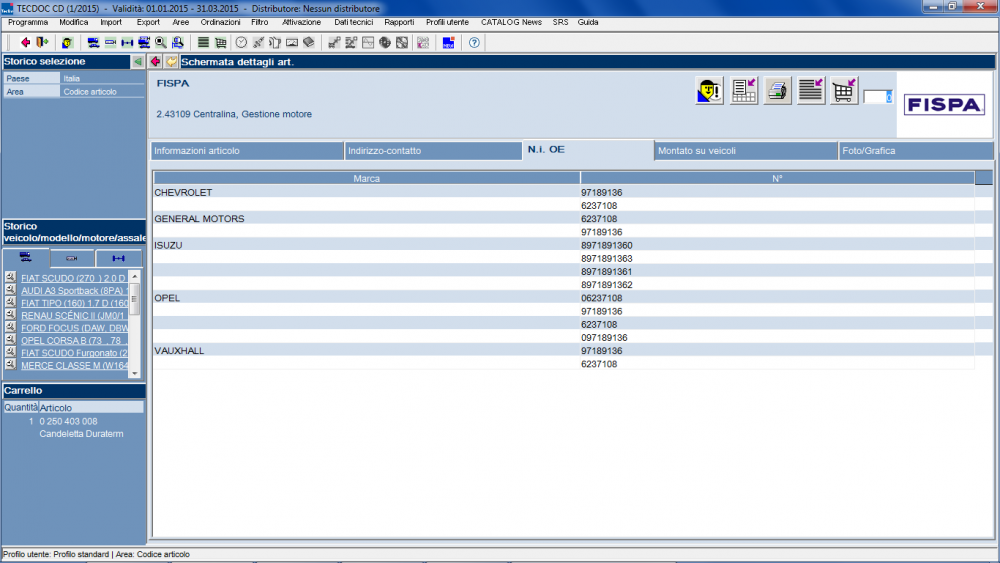Open the Filtro menu
The width and height of the screenshot is (1000, 563).
(x=259, y=22)
